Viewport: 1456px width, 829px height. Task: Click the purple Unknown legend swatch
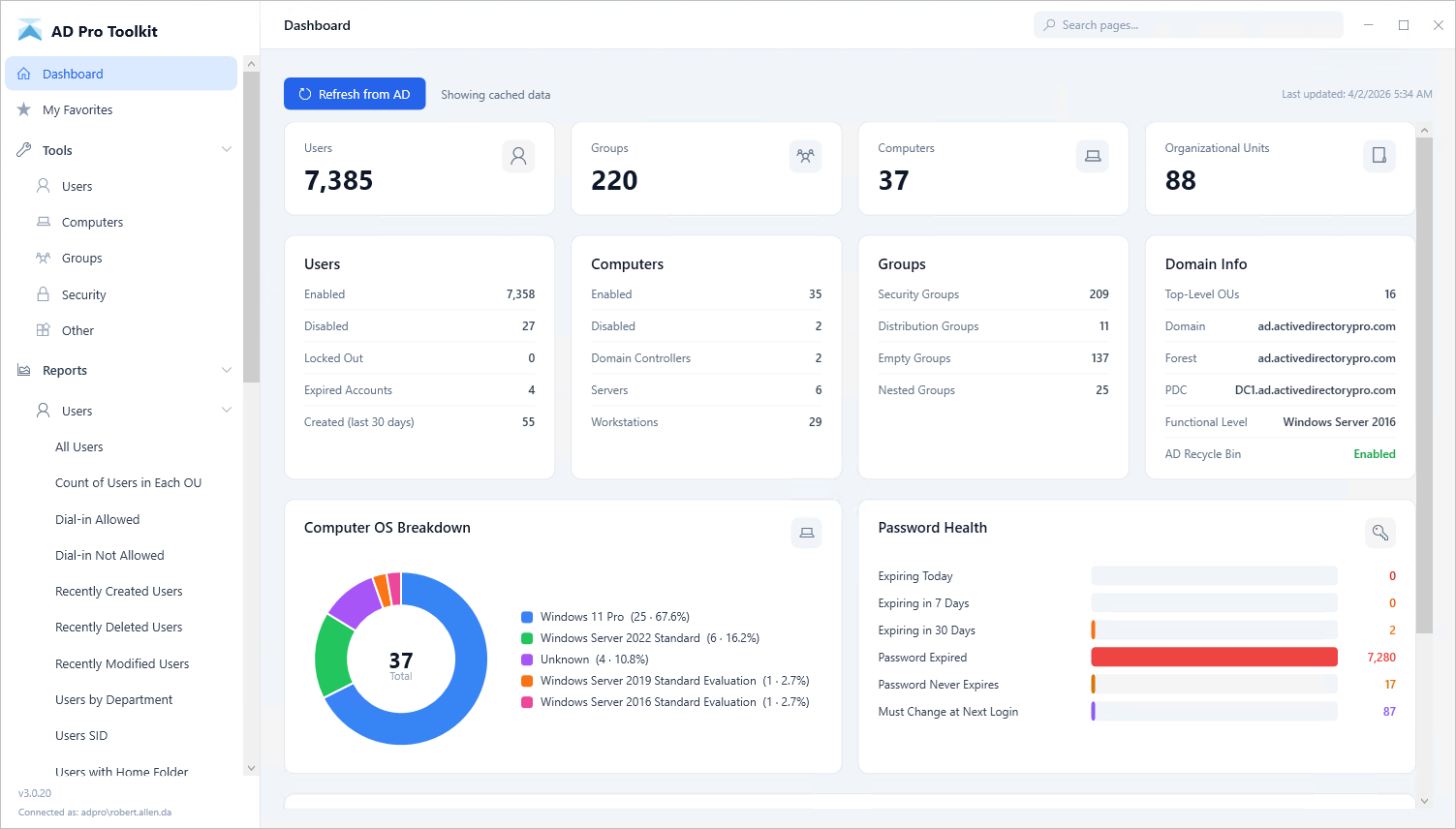527,660
